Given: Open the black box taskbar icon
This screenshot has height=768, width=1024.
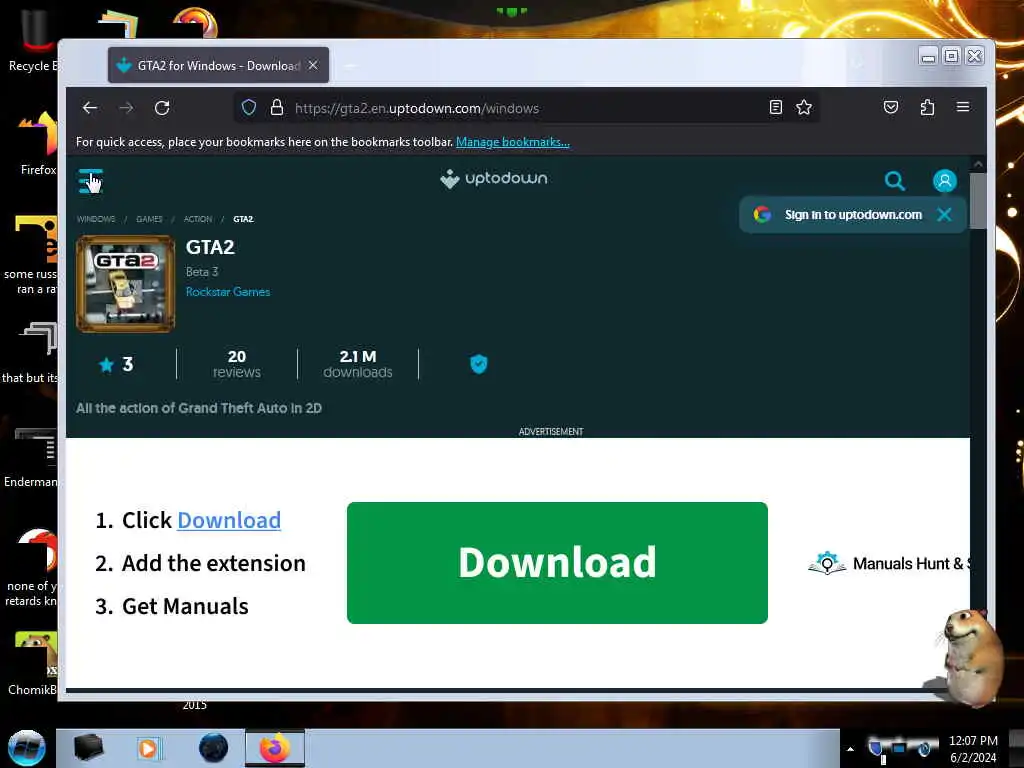Looking at the screenshot, I should click(x=88, y=748).
